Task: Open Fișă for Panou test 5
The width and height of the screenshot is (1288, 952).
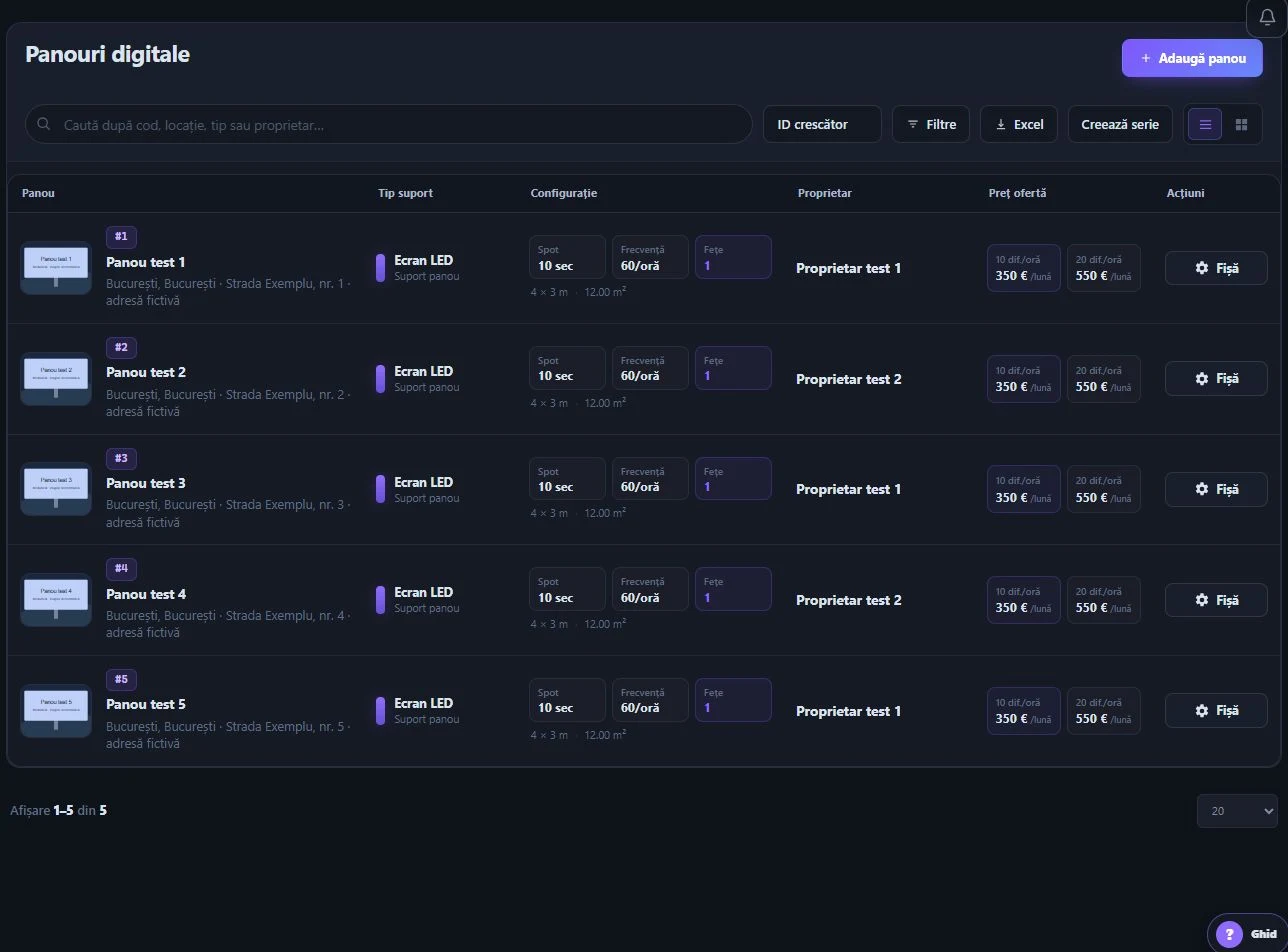Action: [1216, 711]
